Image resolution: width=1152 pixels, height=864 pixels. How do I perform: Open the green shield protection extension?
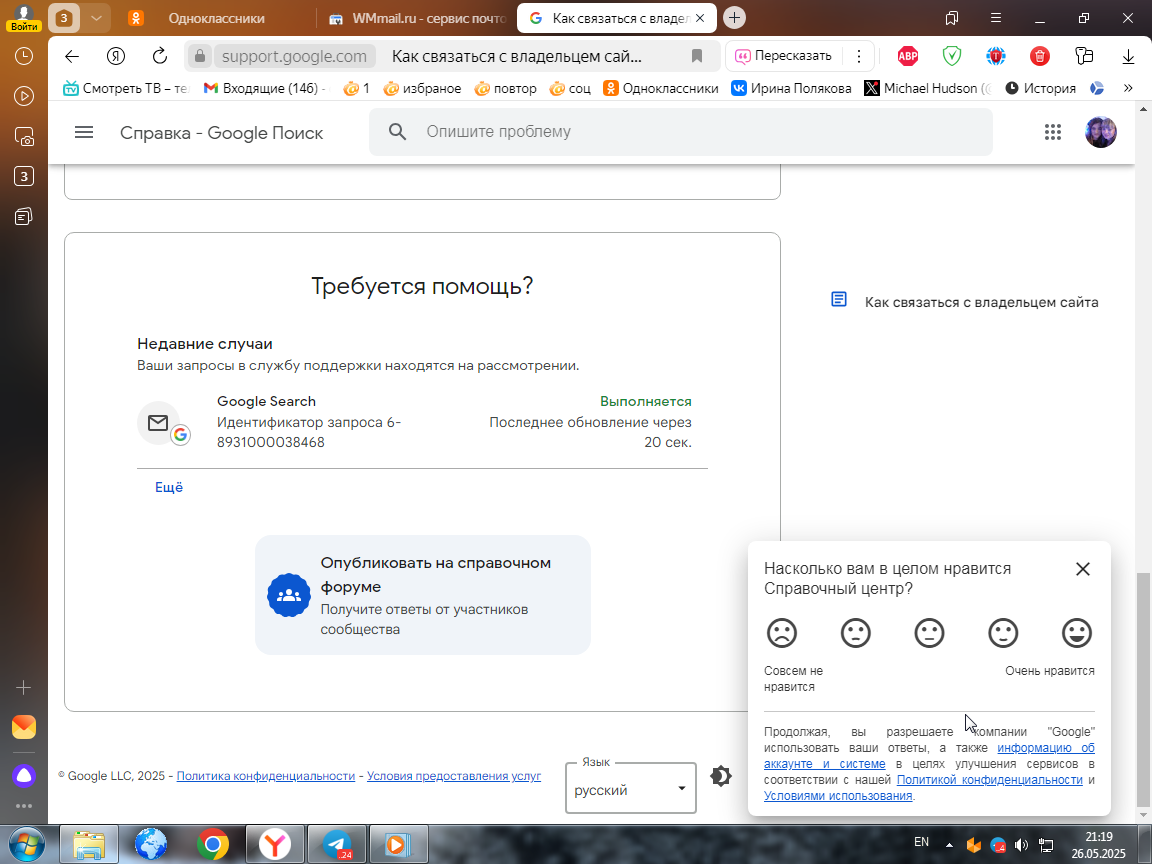point(951,56)
